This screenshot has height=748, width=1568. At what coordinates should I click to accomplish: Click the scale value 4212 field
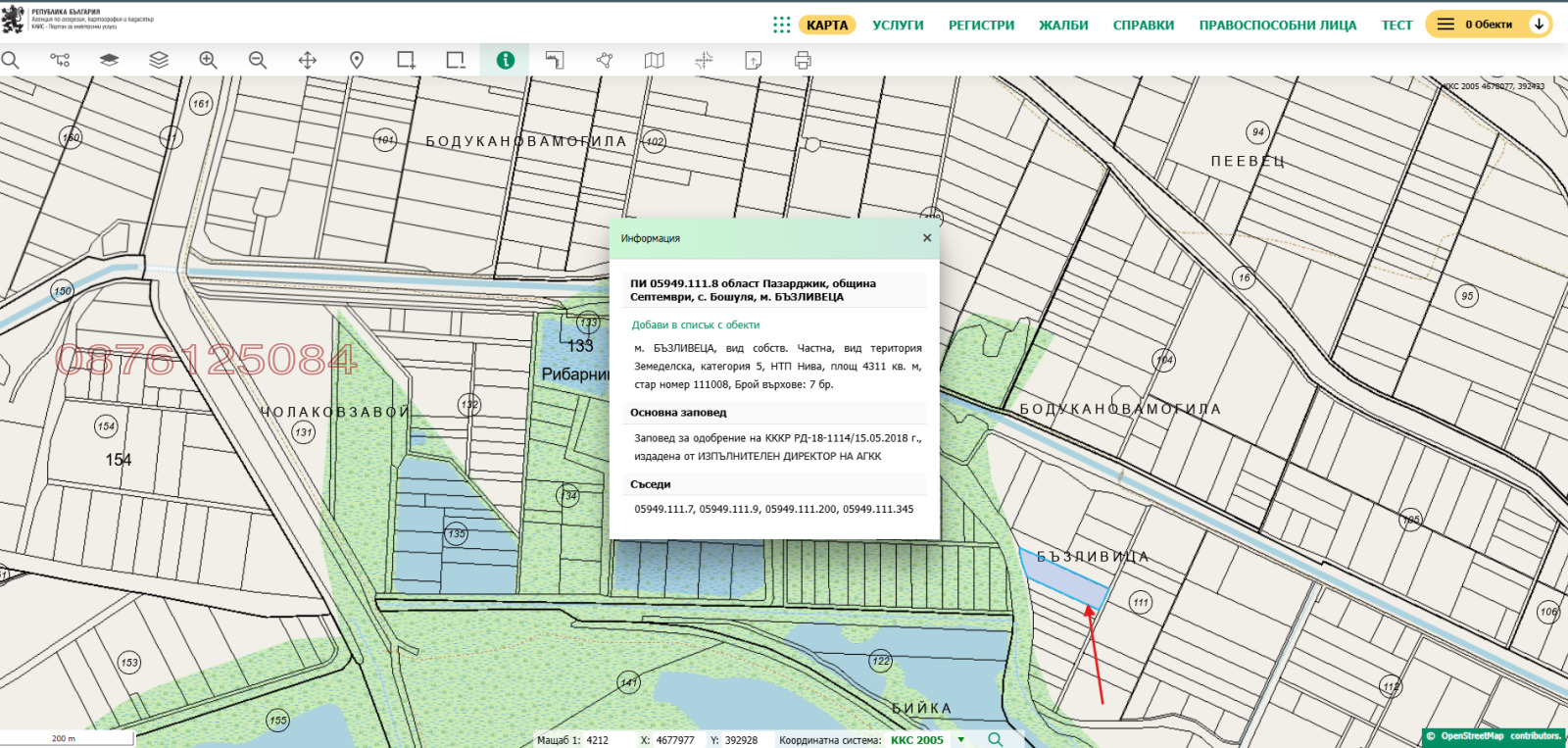(x=598, y=740)
